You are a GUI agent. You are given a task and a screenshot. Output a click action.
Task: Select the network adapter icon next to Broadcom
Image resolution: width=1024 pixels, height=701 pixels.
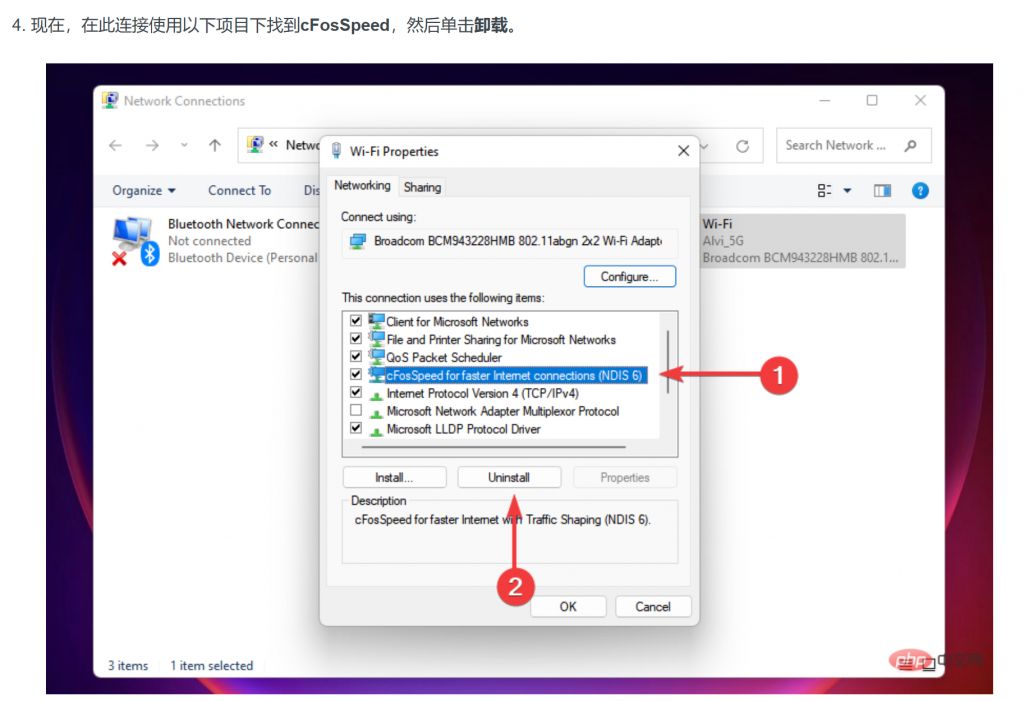click(358, 240)
